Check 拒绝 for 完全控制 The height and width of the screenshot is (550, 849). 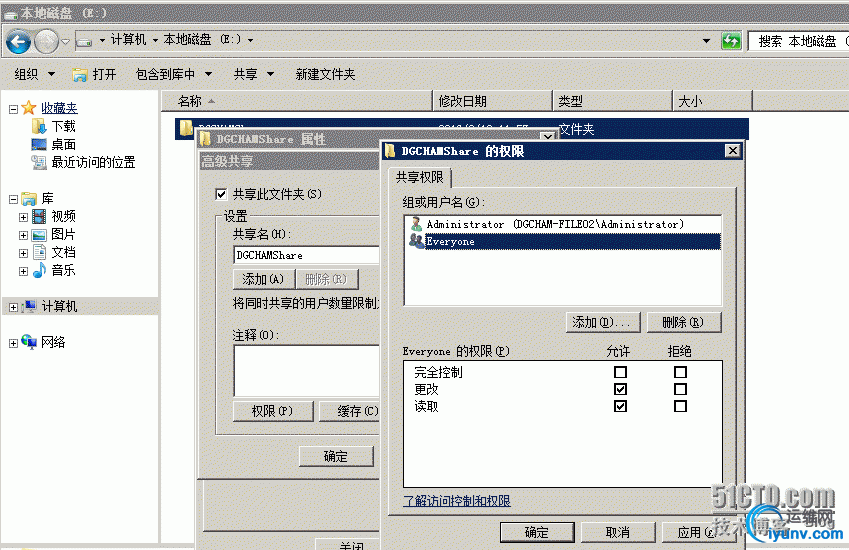[681, 372]
